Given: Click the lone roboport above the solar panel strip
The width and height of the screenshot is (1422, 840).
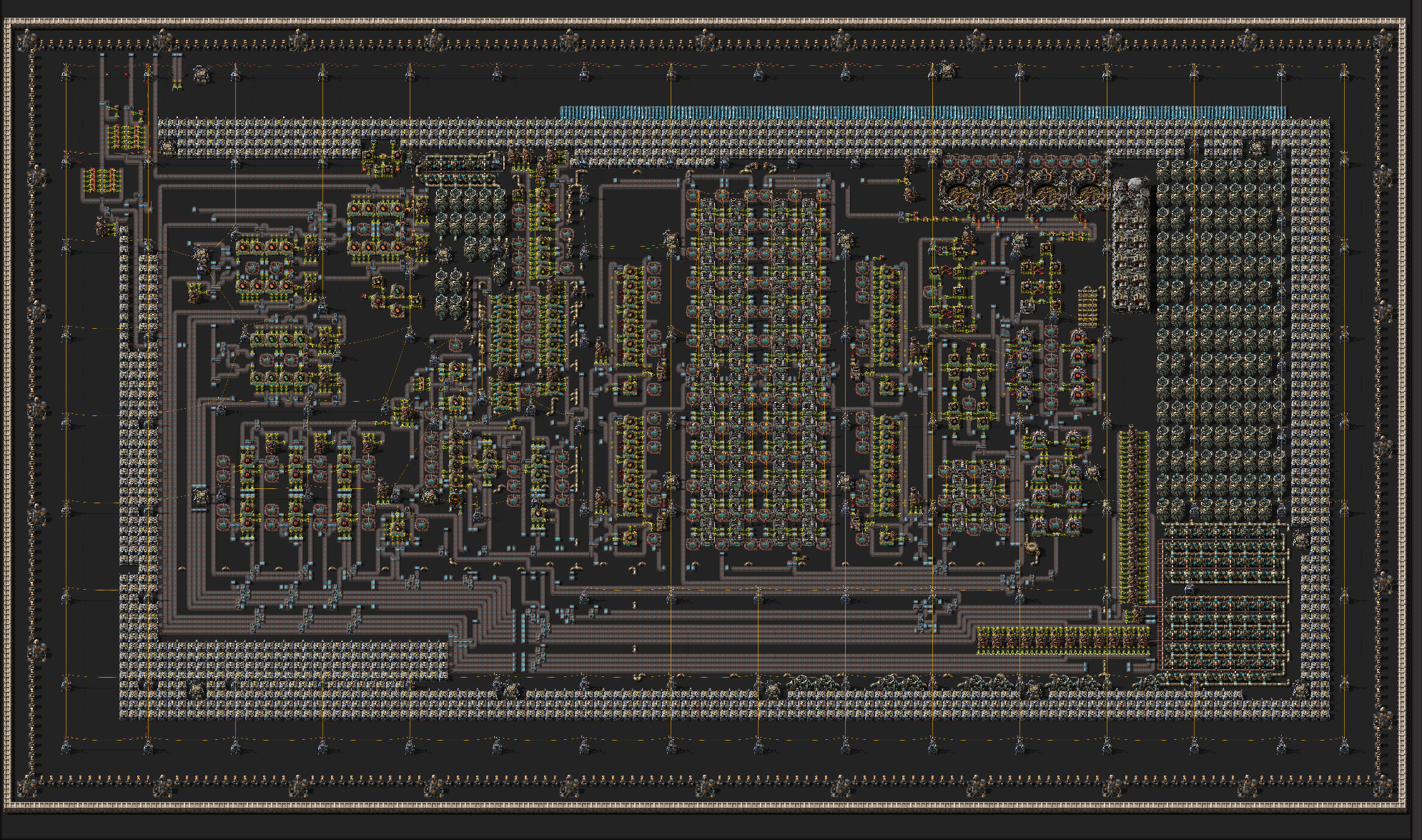Looking at the screenshot, I should pos(948,70).
